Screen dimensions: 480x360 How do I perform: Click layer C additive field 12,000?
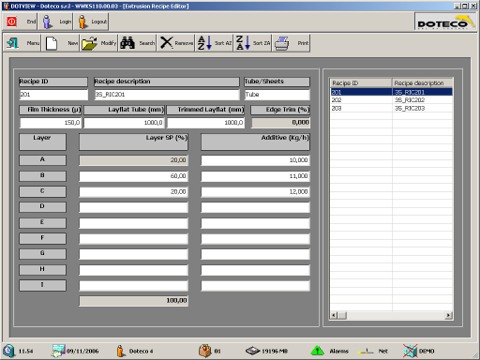[255, 192]
